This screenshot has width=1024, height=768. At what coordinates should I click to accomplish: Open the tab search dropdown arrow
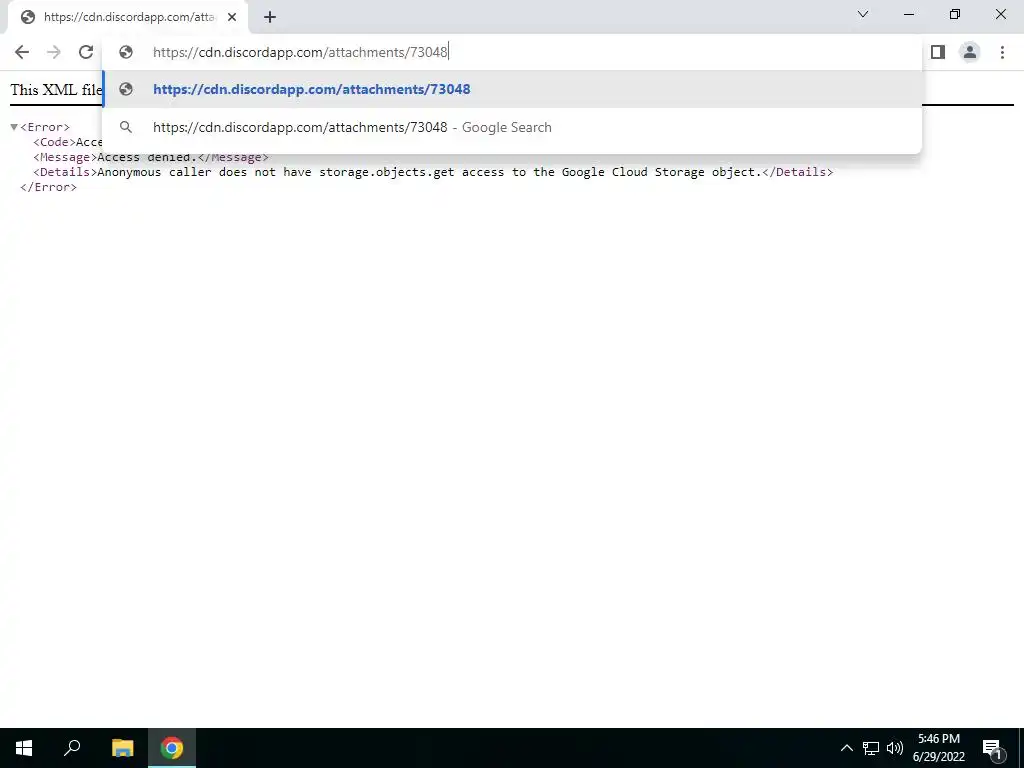tap(863, 14)
